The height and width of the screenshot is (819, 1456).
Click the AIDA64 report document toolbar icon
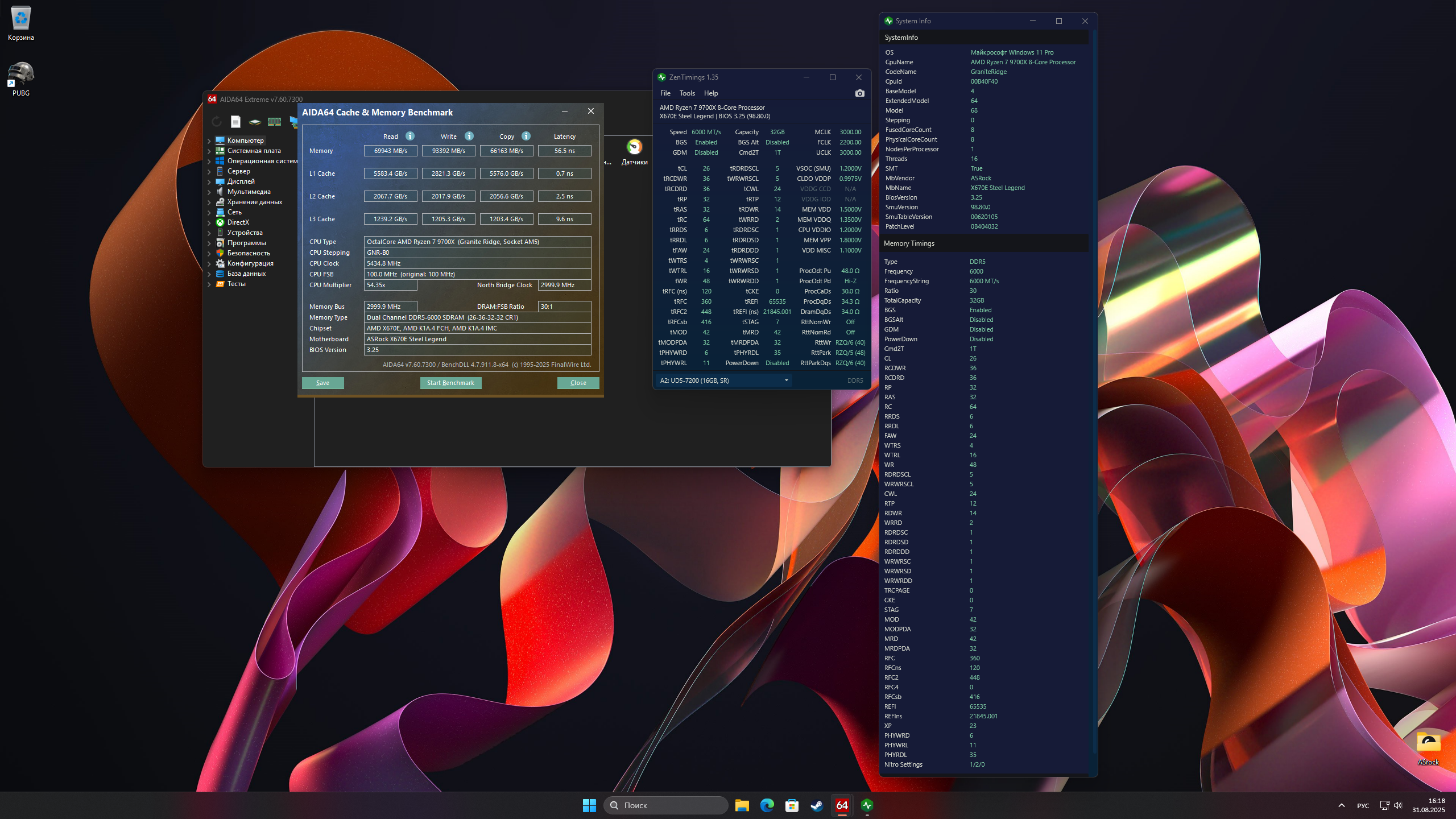click(x=235, y=121)
